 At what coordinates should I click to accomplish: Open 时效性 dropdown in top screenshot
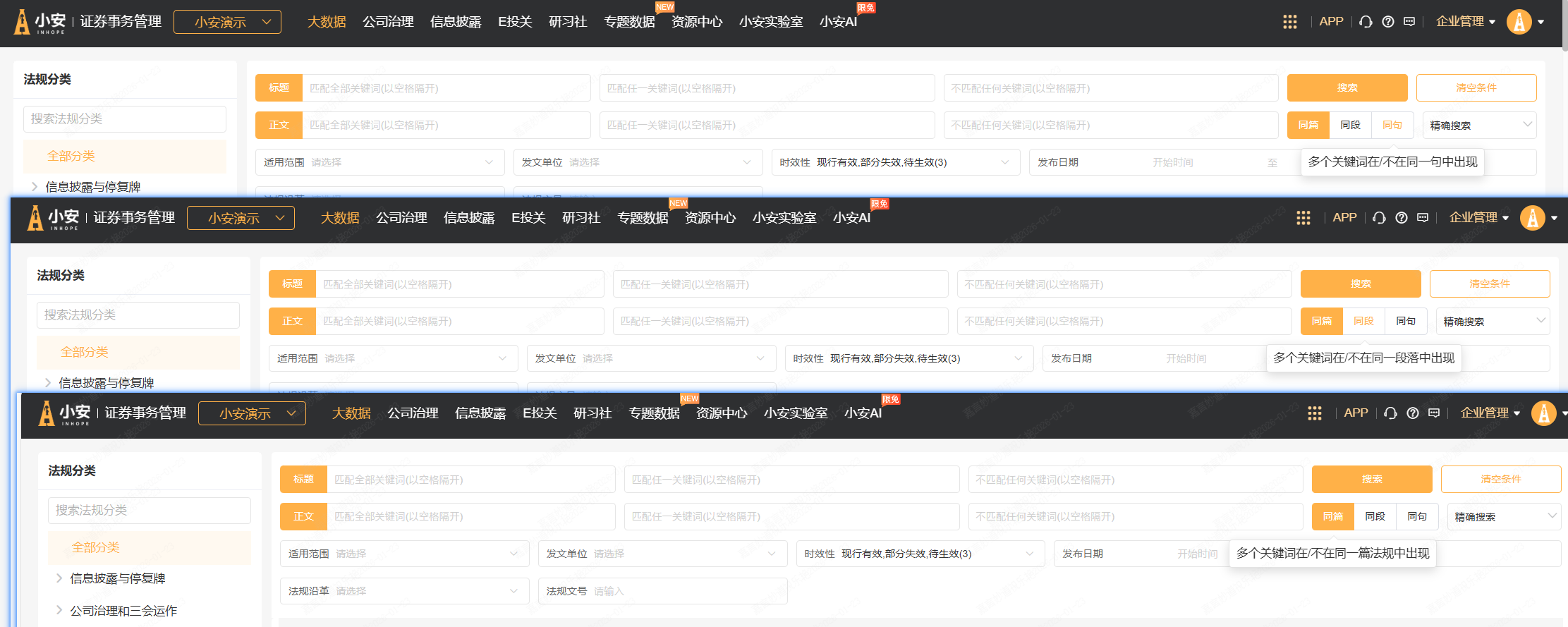[x=895, y=162]
